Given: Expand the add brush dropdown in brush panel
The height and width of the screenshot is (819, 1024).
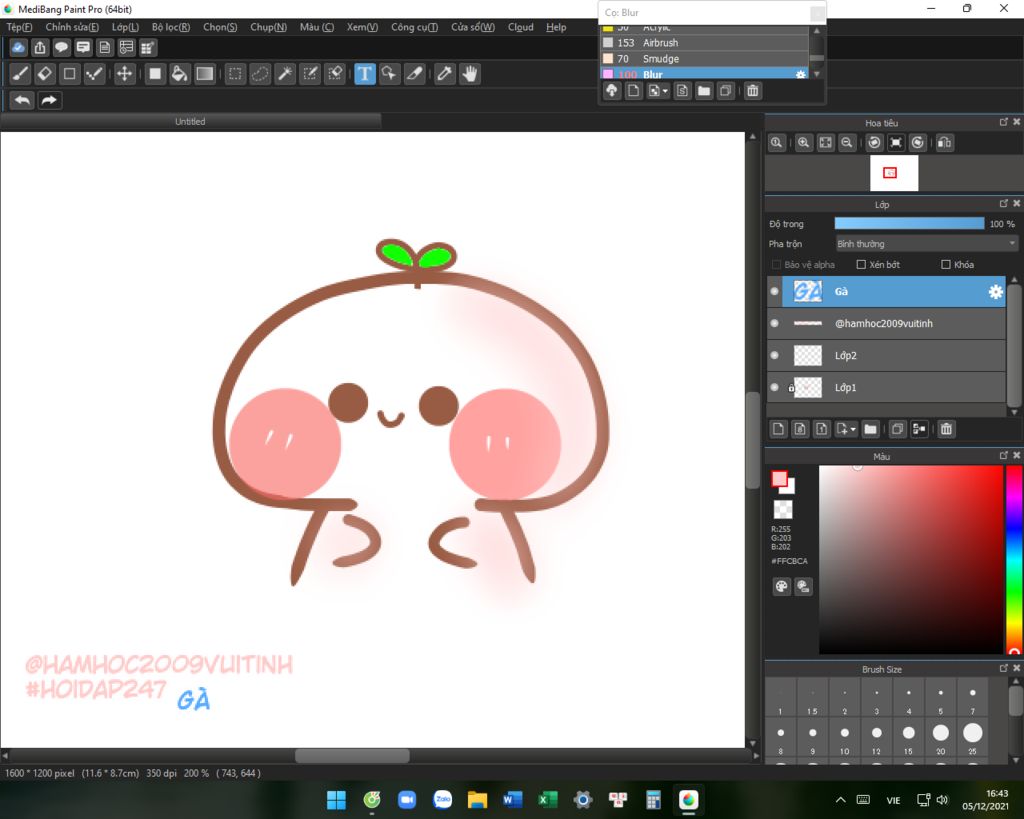Looking at the screenshot, I should click(x=665, y=91).
